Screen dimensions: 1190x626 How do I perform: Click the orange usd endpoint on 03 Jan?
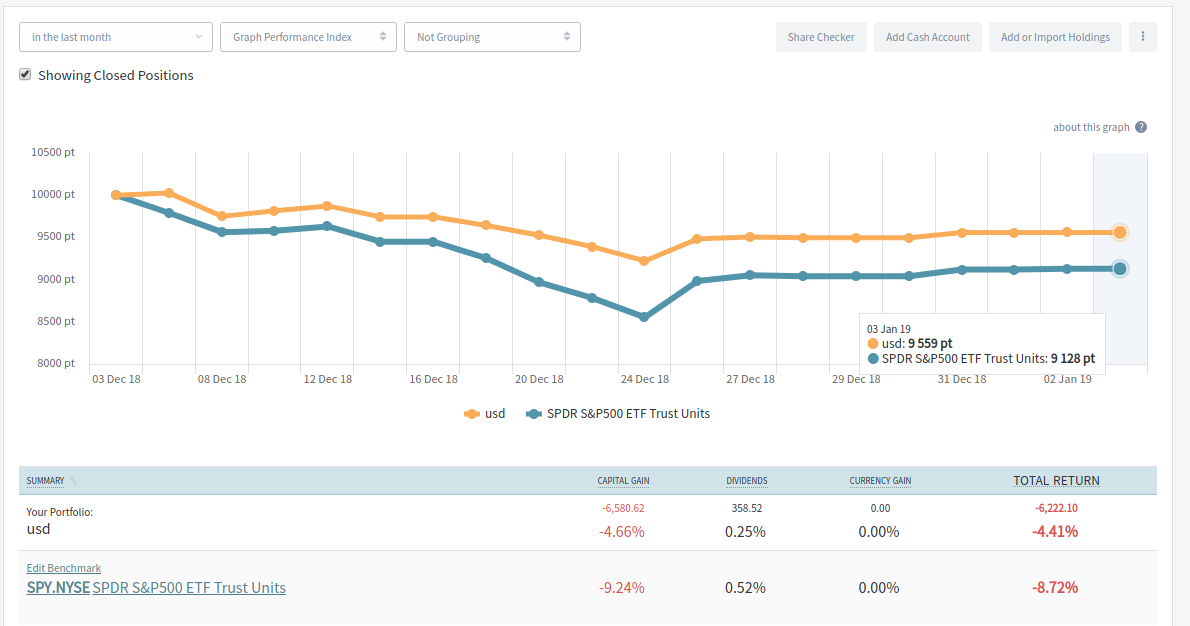click(1120, 232)
